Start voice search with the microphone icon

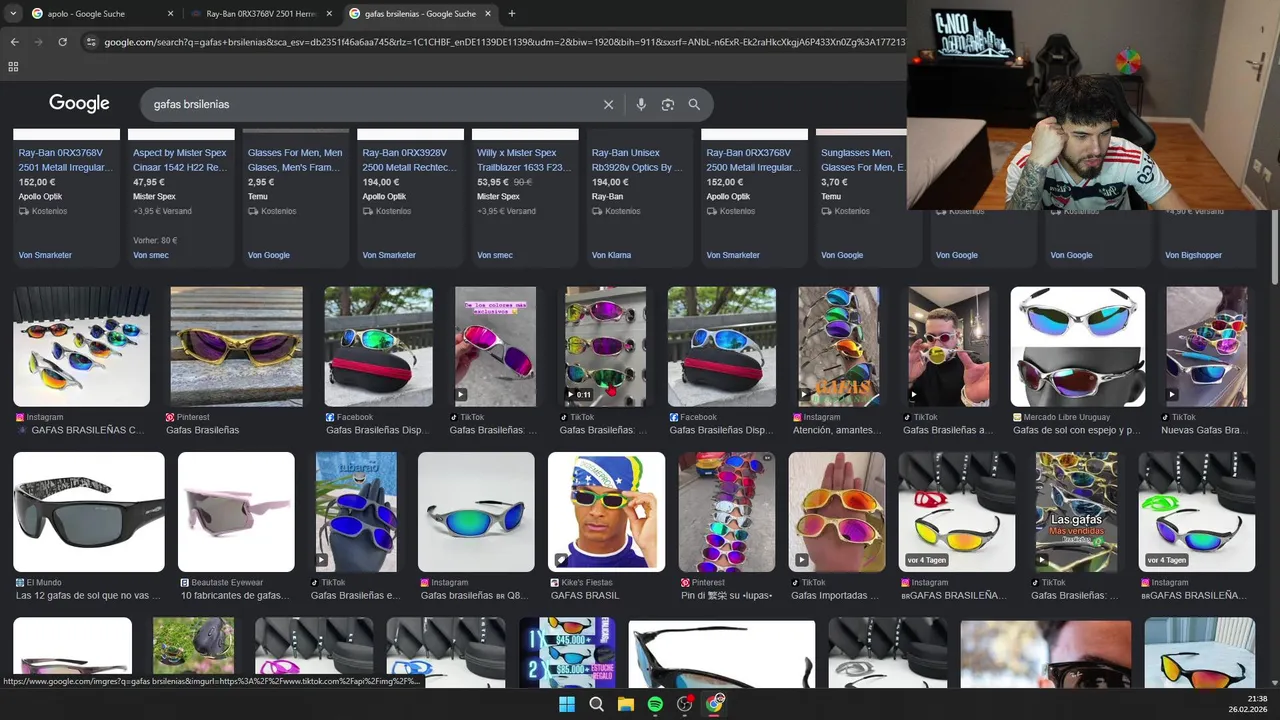click(x=641, y=104)
